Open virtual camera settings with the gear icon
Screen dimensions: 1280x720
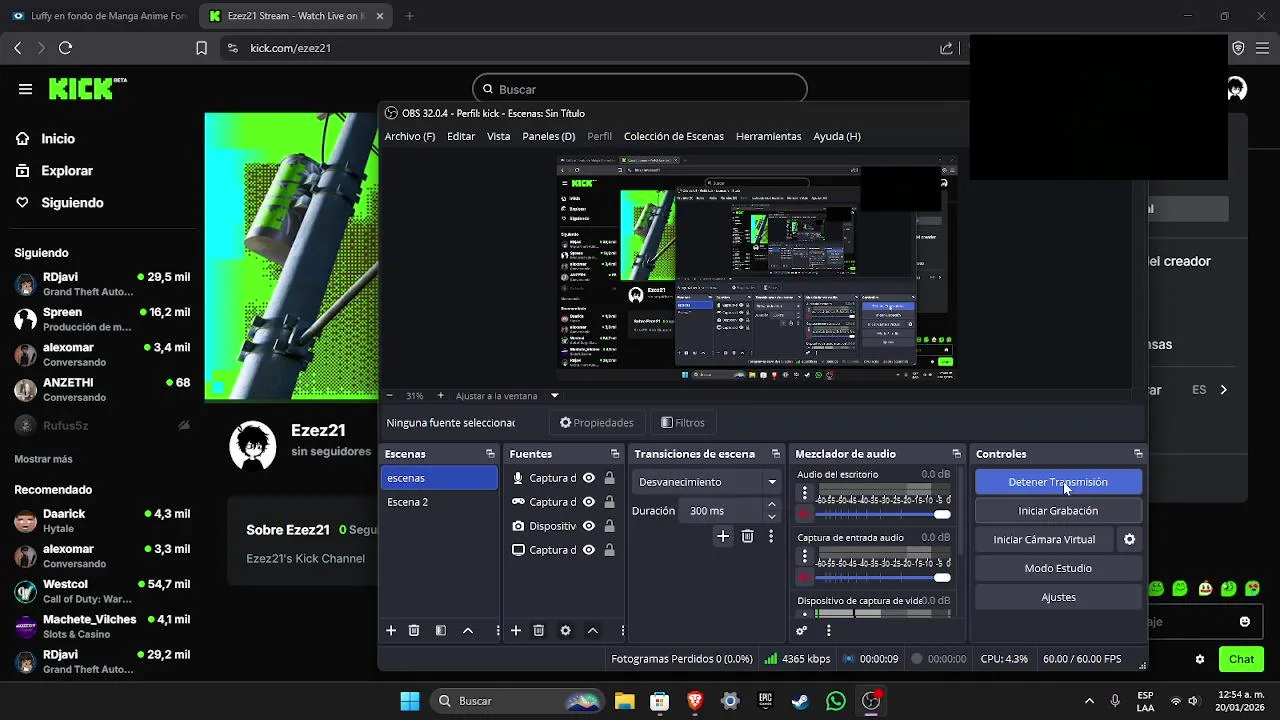(1130, 540)
